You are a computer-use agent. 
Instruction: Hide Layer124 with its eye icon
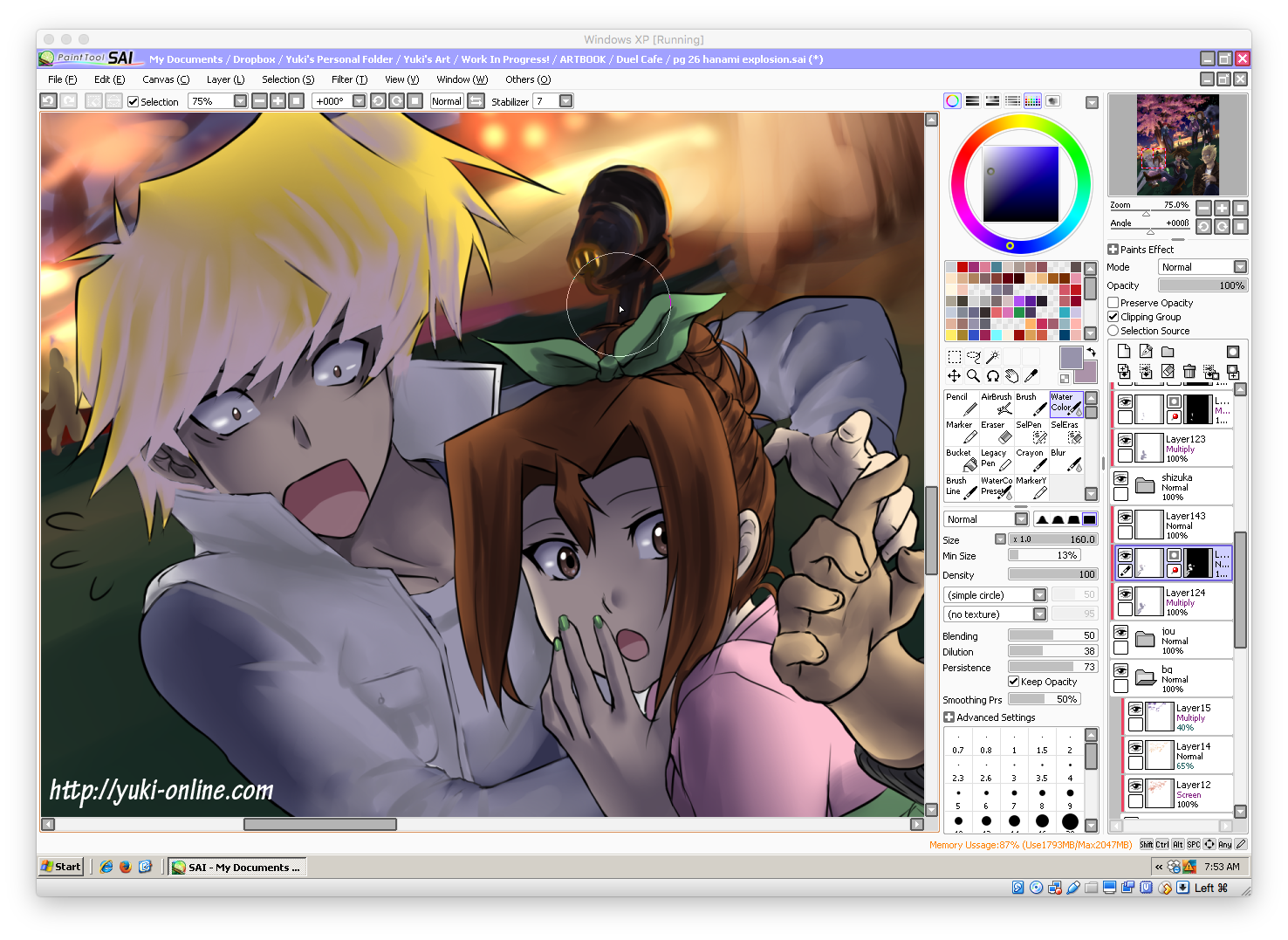click(1126, 594)
